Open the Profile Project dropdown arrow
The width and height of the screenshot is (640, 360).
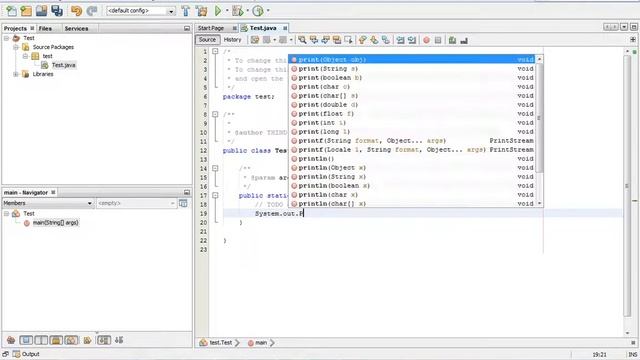268,11
